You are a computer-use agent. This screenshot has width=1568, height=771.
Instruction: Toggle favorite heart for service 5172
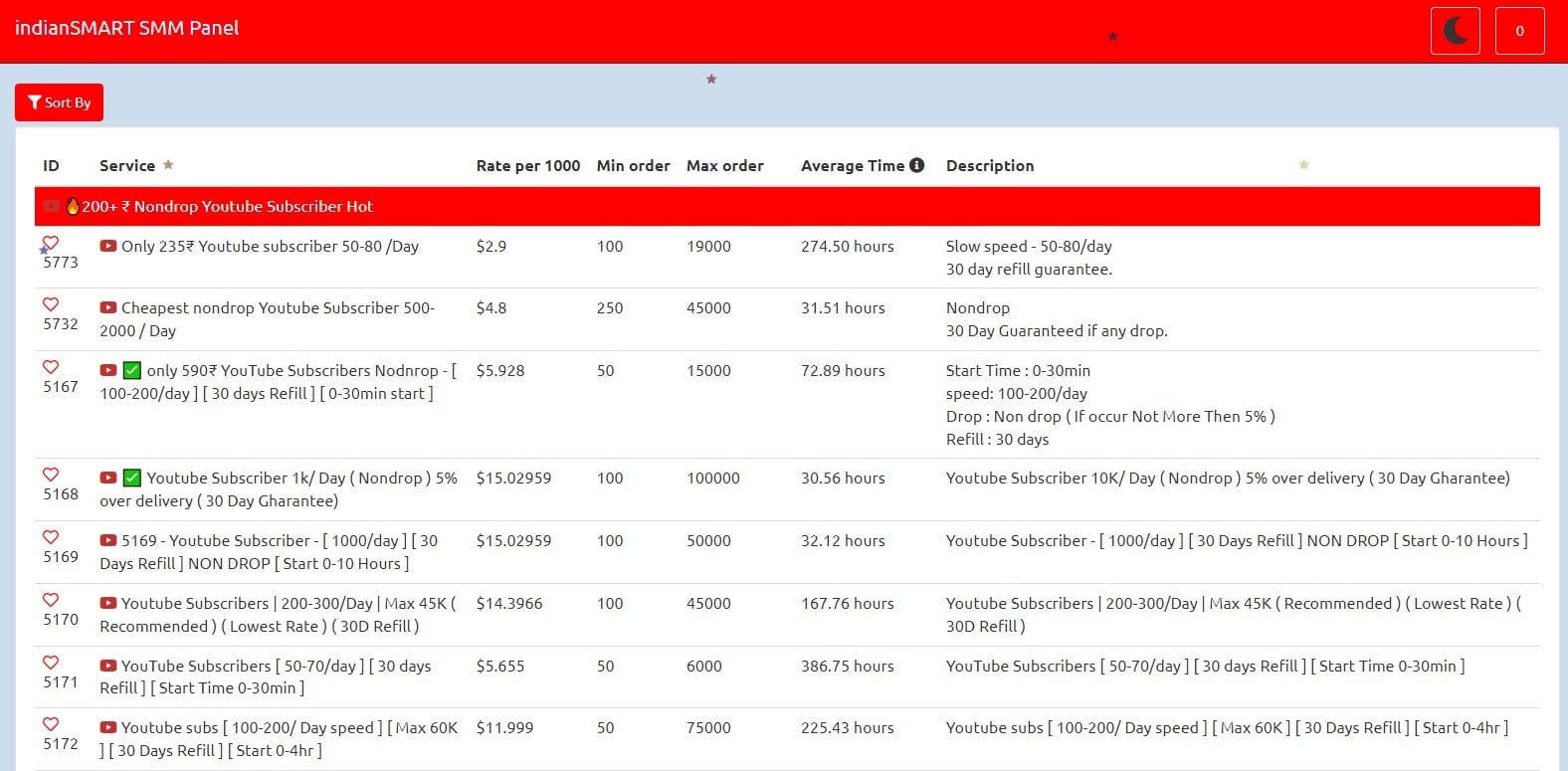point(51,724)
